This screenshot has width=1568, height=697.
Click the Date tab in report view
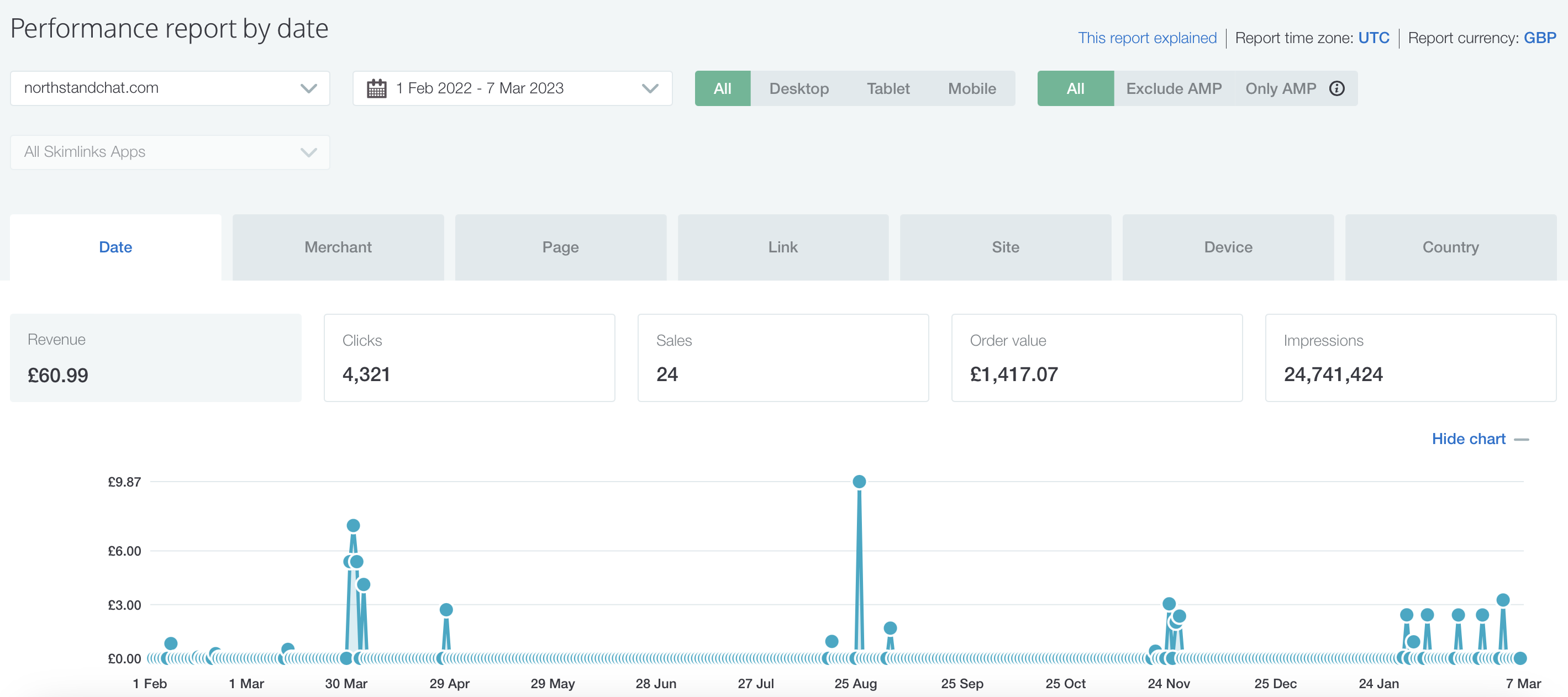pyautogui.click(x=116, y=246)
